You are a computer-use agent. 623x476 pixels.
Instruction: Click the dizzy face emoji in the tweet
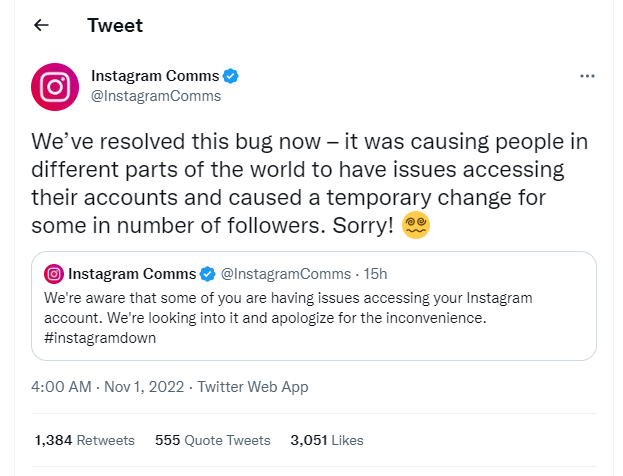pos(416,225)
